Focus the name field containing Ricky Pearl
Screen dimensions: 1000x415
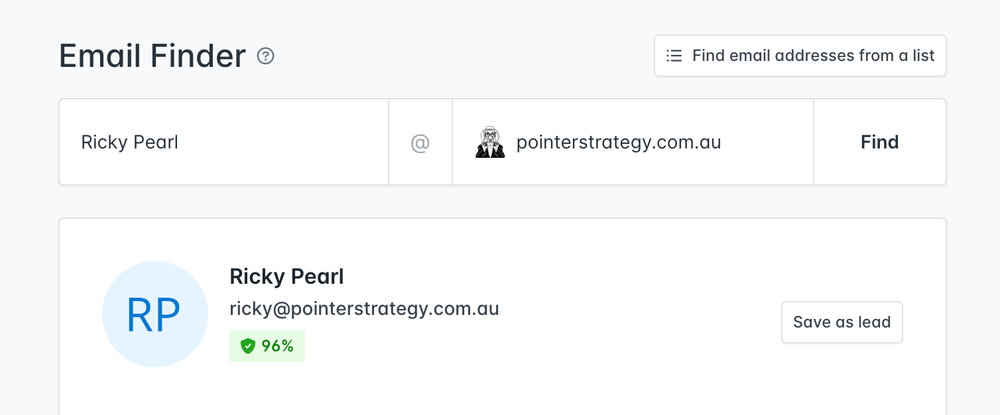coord(224,142)
